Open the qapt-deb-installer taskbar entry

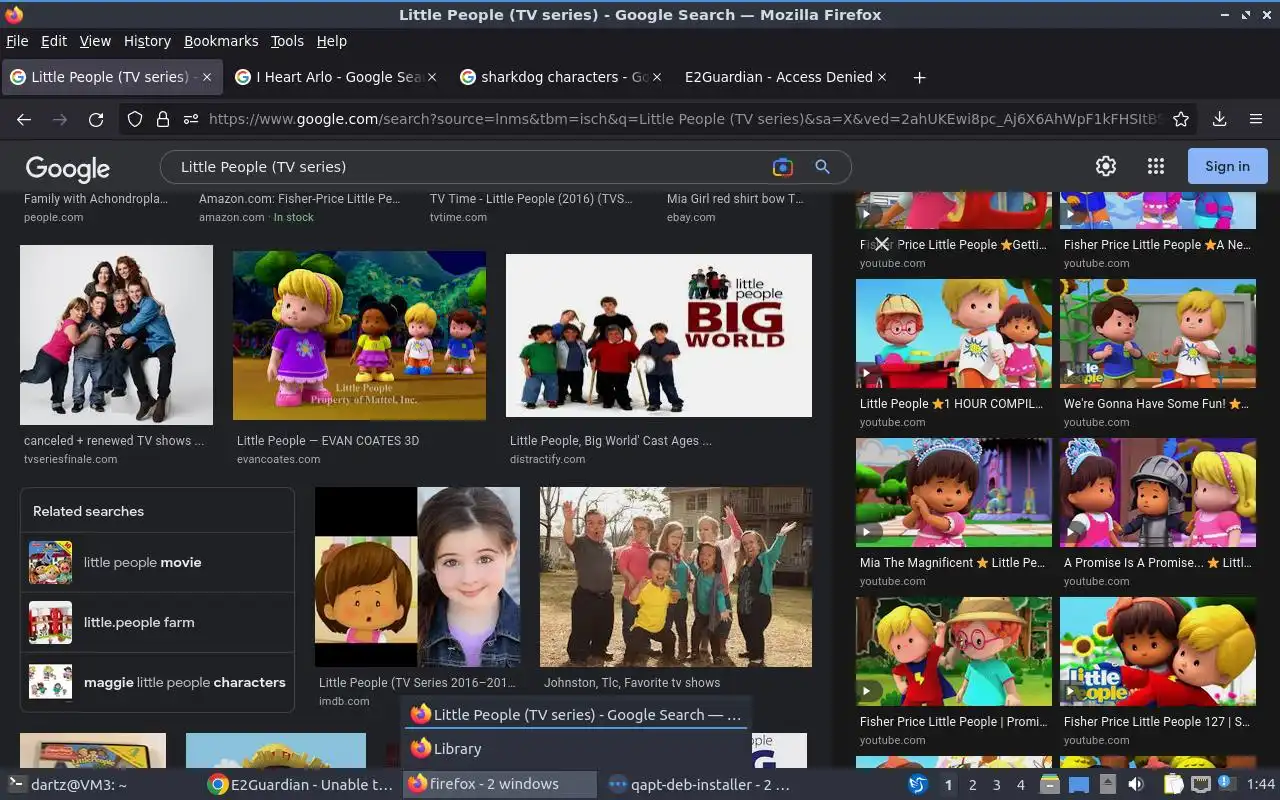[x=700, y=785]
